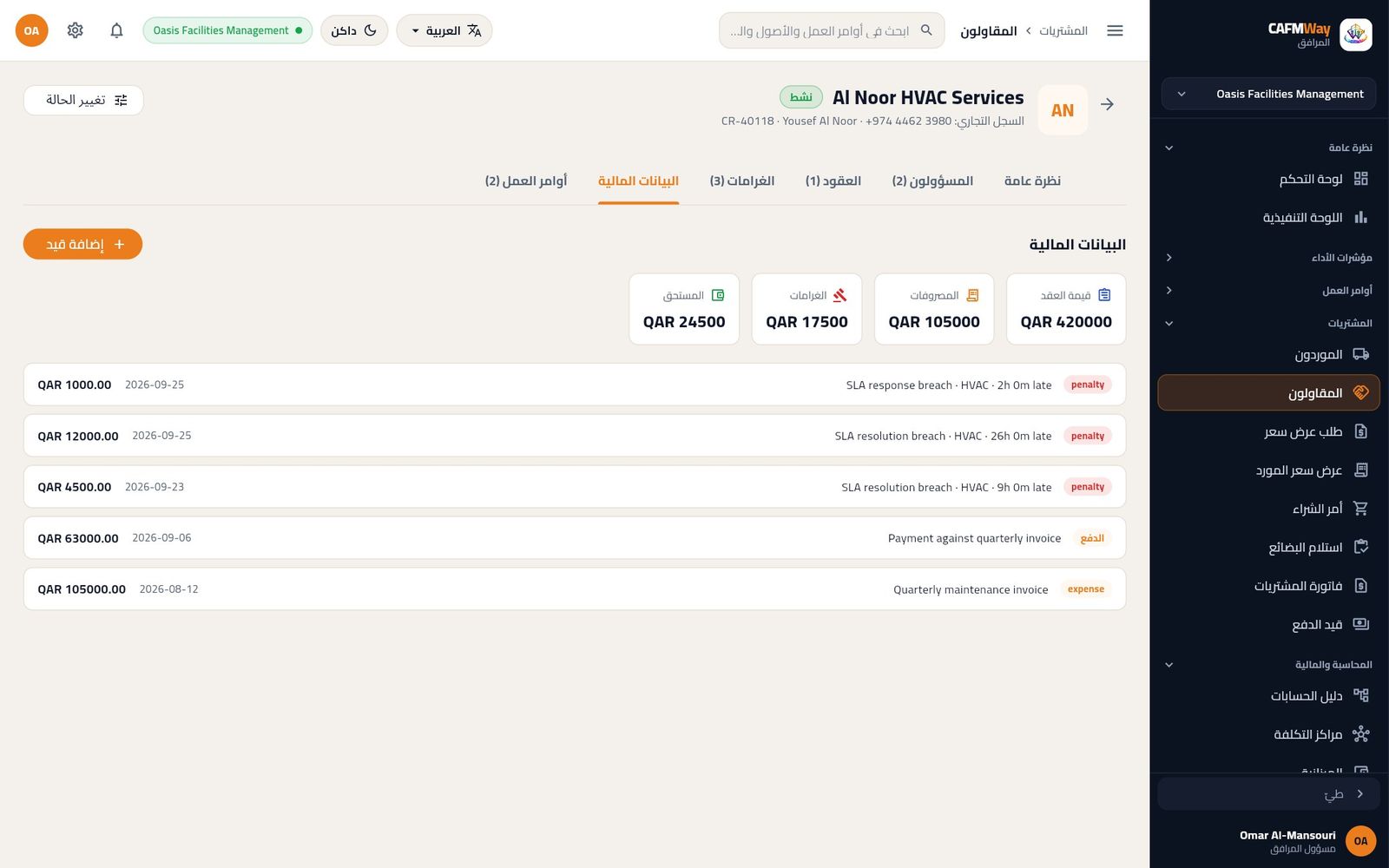Open SLA resolution breach 26h 0m late entry
The image size is (1389, 868).
tap(575, 436)
